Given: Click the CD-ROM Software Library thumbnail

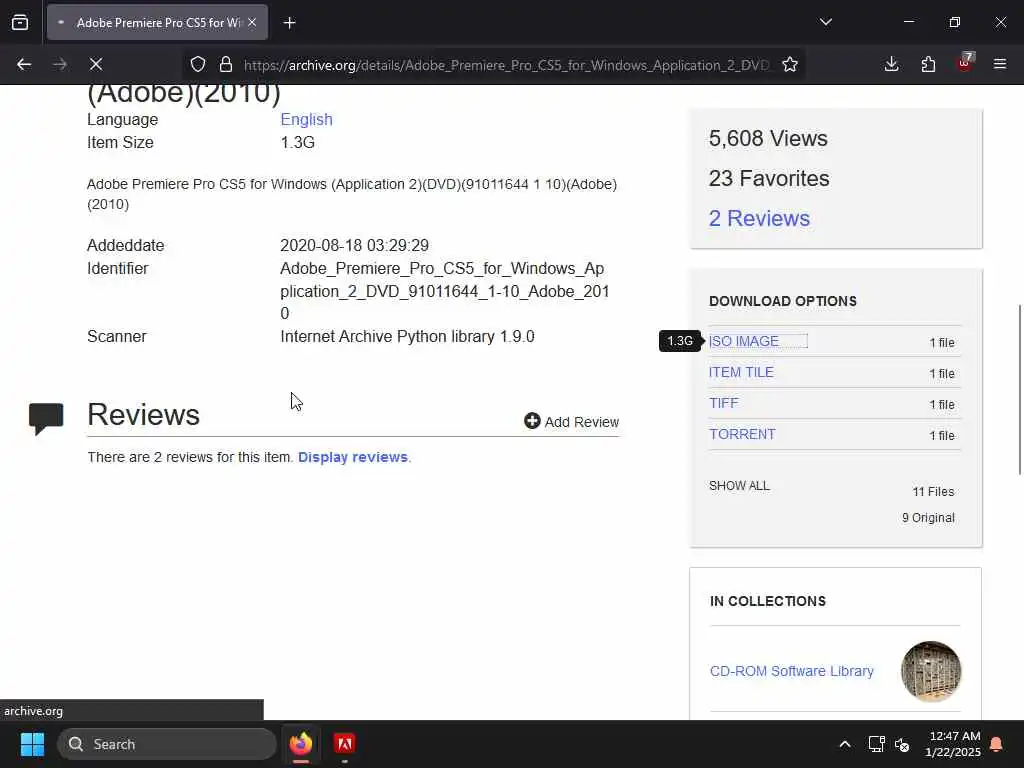Looking at the screenshot, I should pos(931,671).
